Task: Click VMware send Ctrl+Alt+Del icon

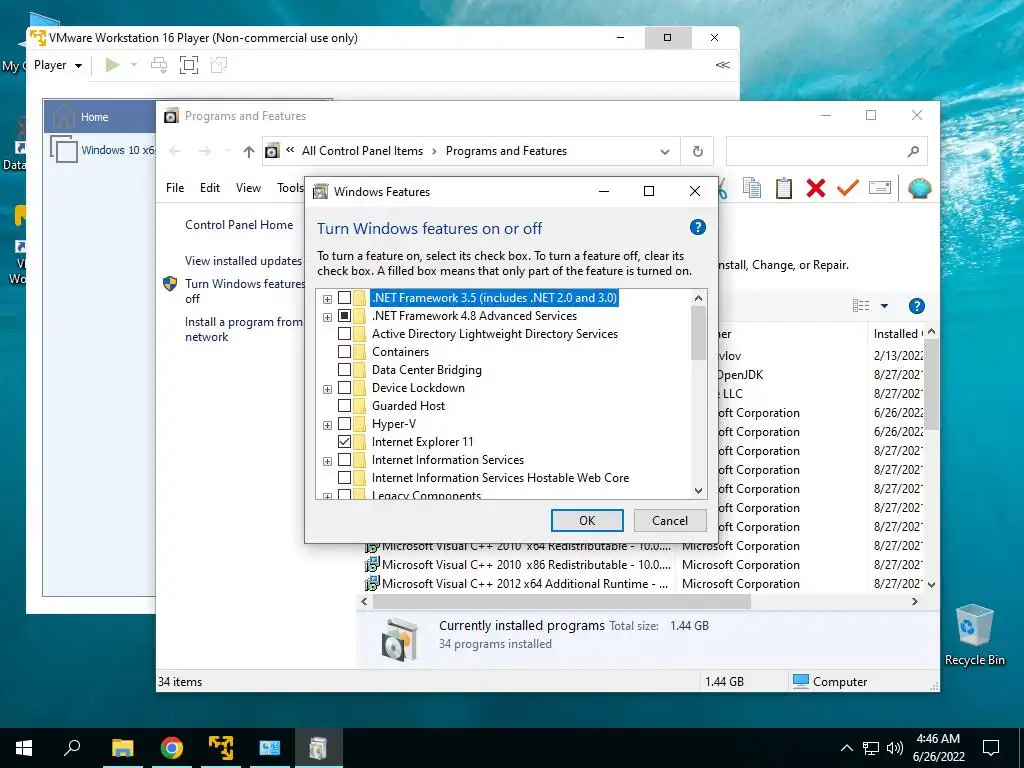Action: pos(159,65)
